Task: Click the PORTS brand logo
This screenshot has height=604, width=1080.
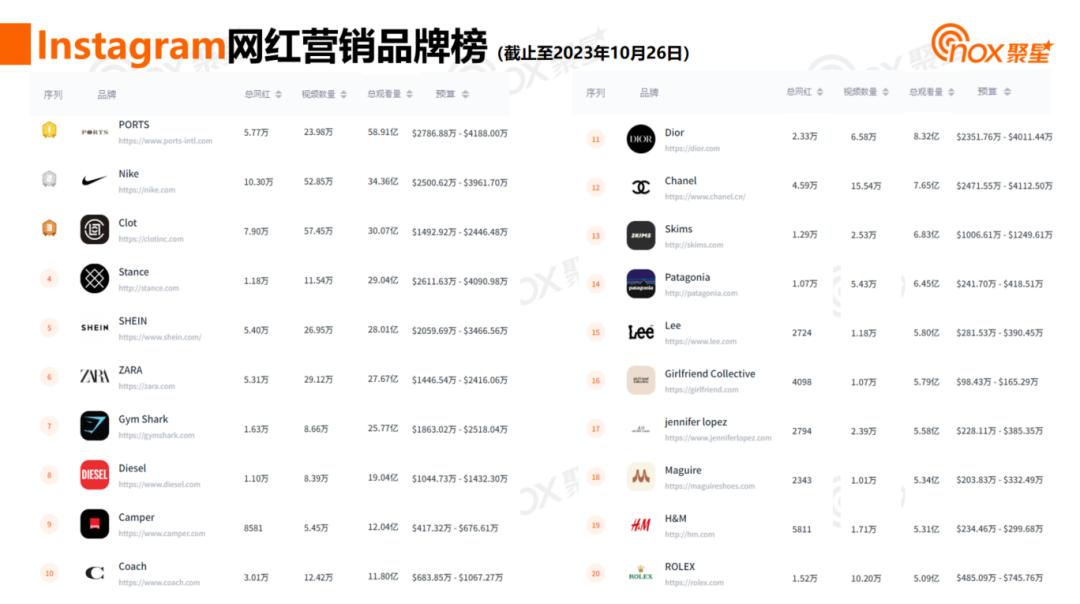Action: click(94, 132)
